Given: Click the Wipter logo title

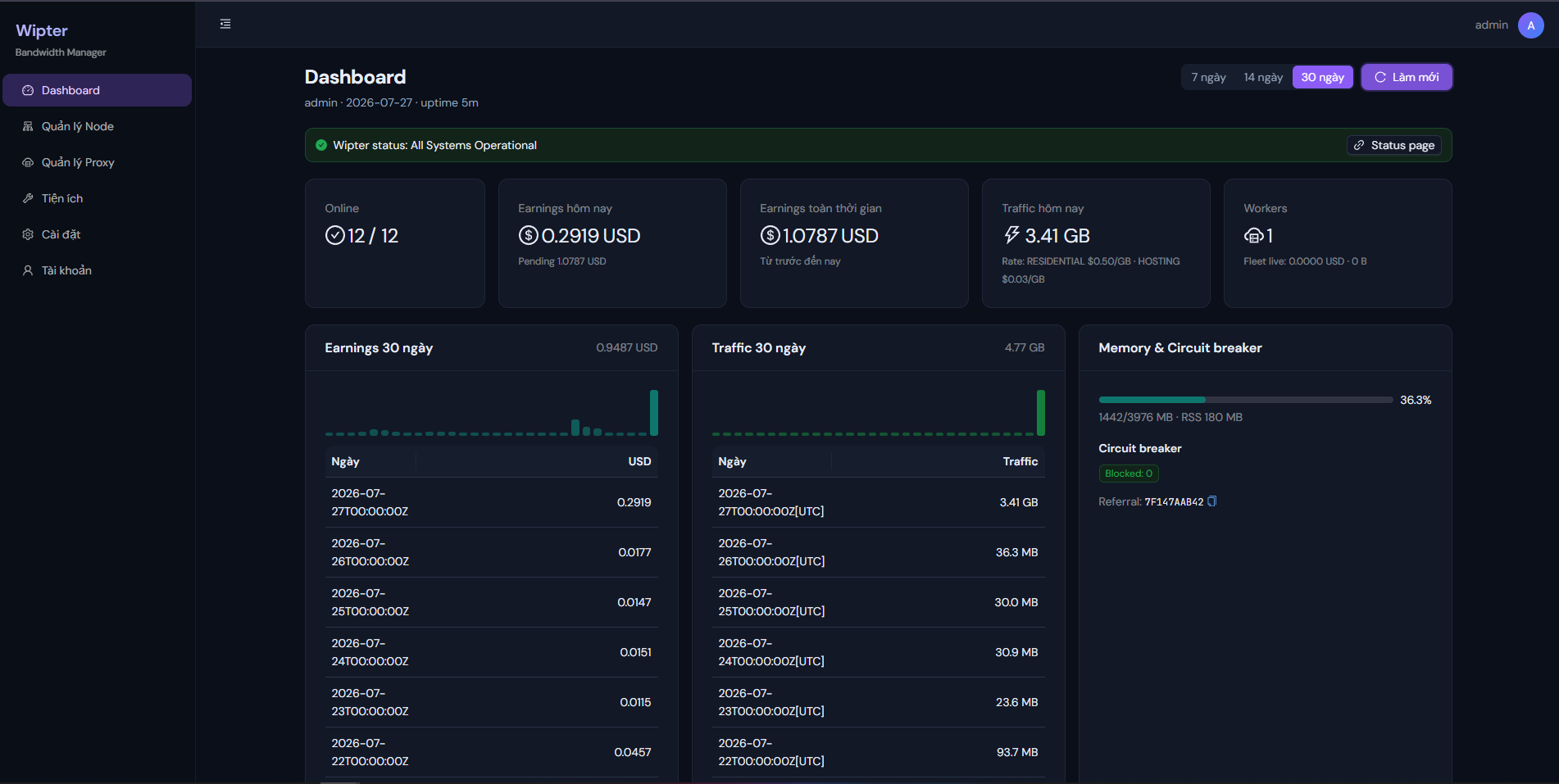Looking at the screenshot, I should click(42, 30).
